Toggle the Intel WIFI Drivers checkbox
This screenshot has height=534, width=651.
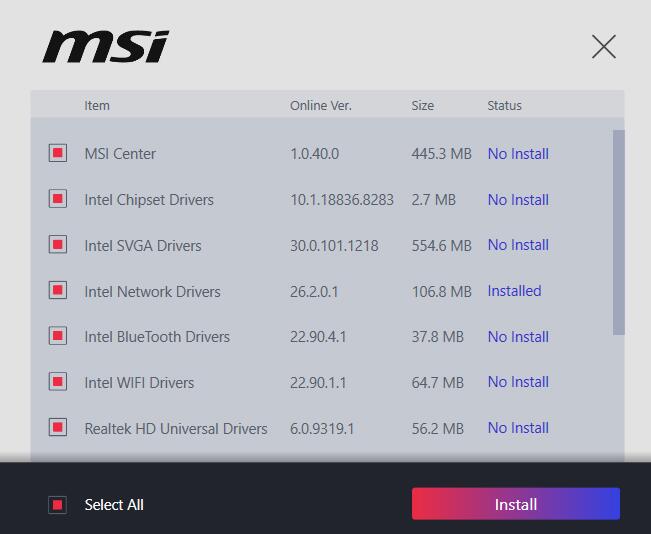58,382
